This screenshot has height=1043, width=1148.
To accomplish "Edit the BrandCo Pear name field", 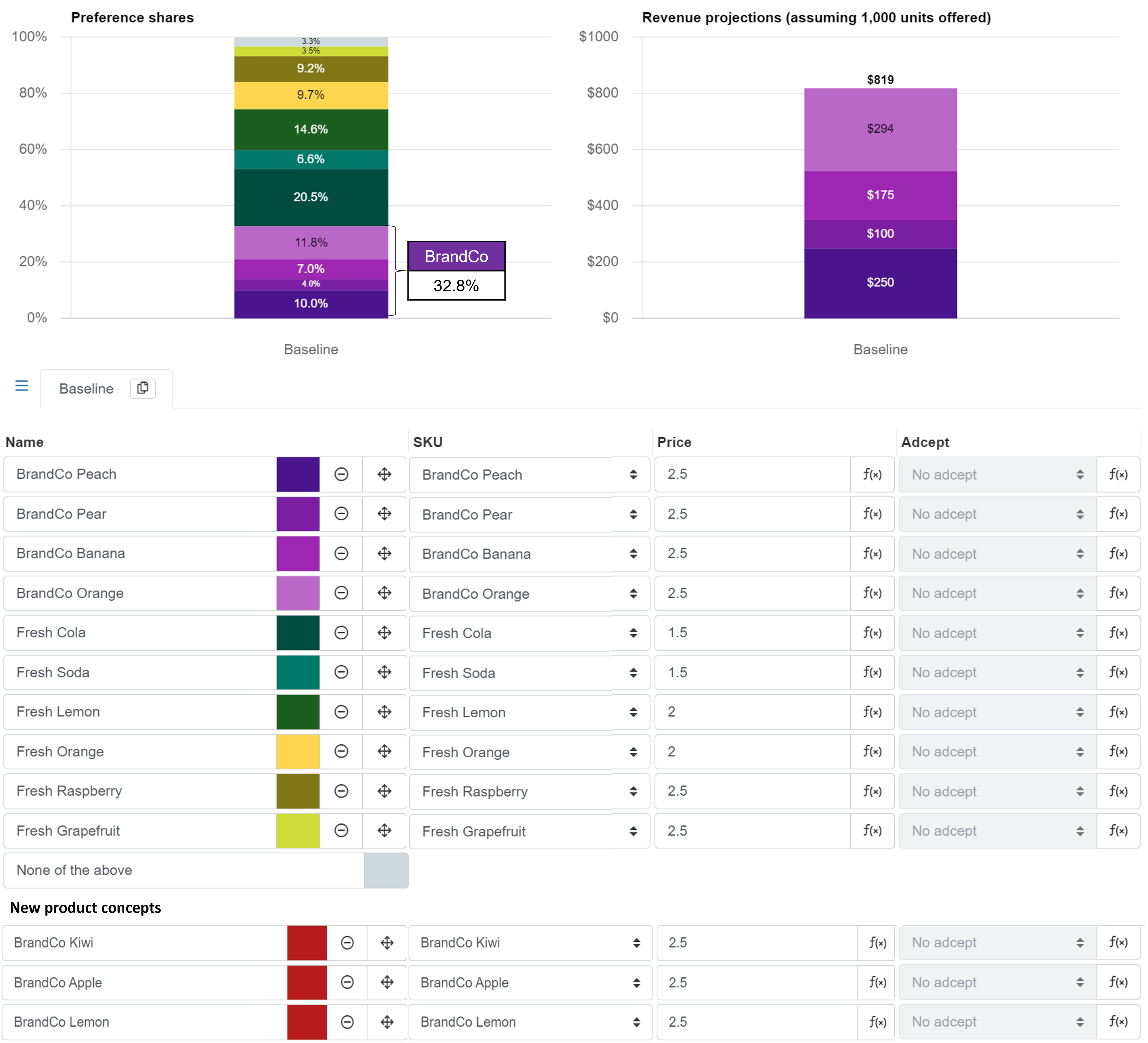I will coord(140,514).
